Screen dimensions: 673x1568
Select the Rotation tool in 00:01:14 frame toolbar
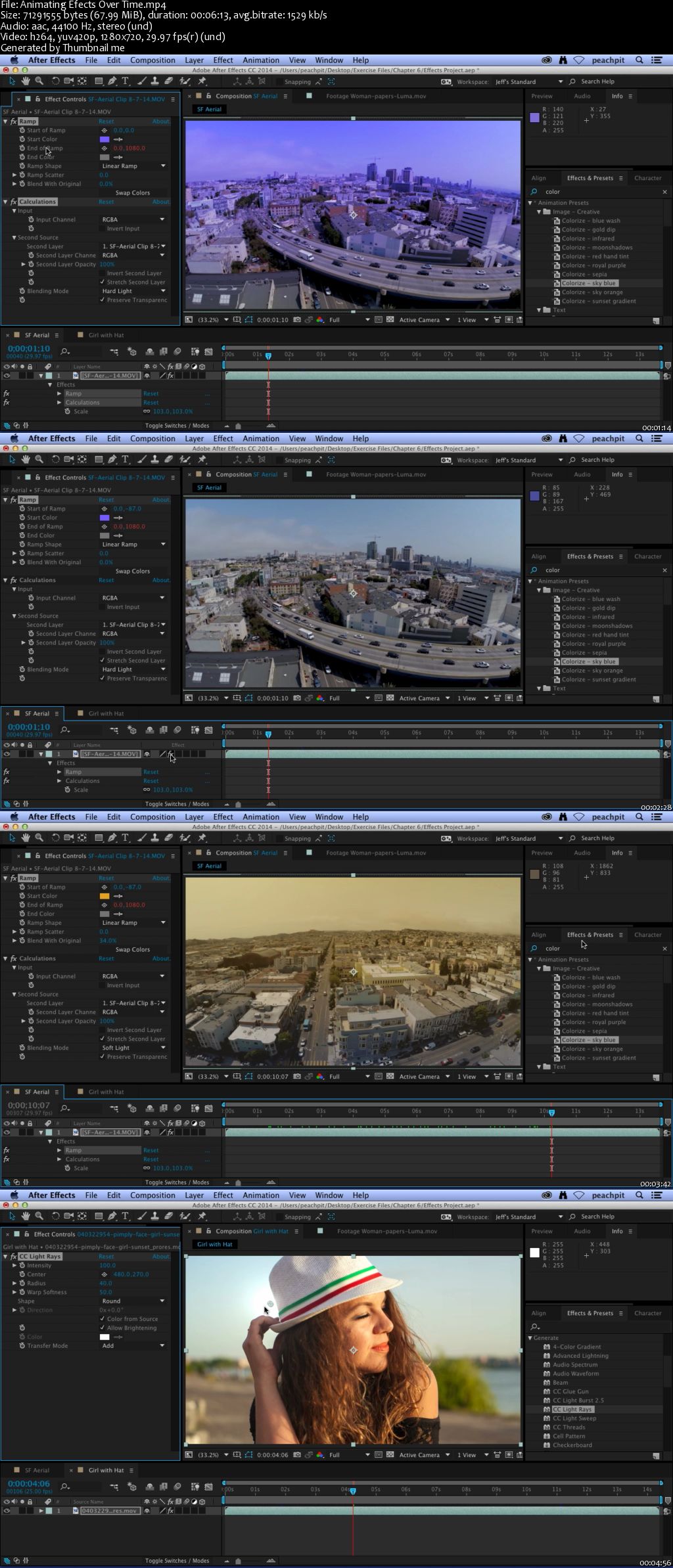coord(55,81)
